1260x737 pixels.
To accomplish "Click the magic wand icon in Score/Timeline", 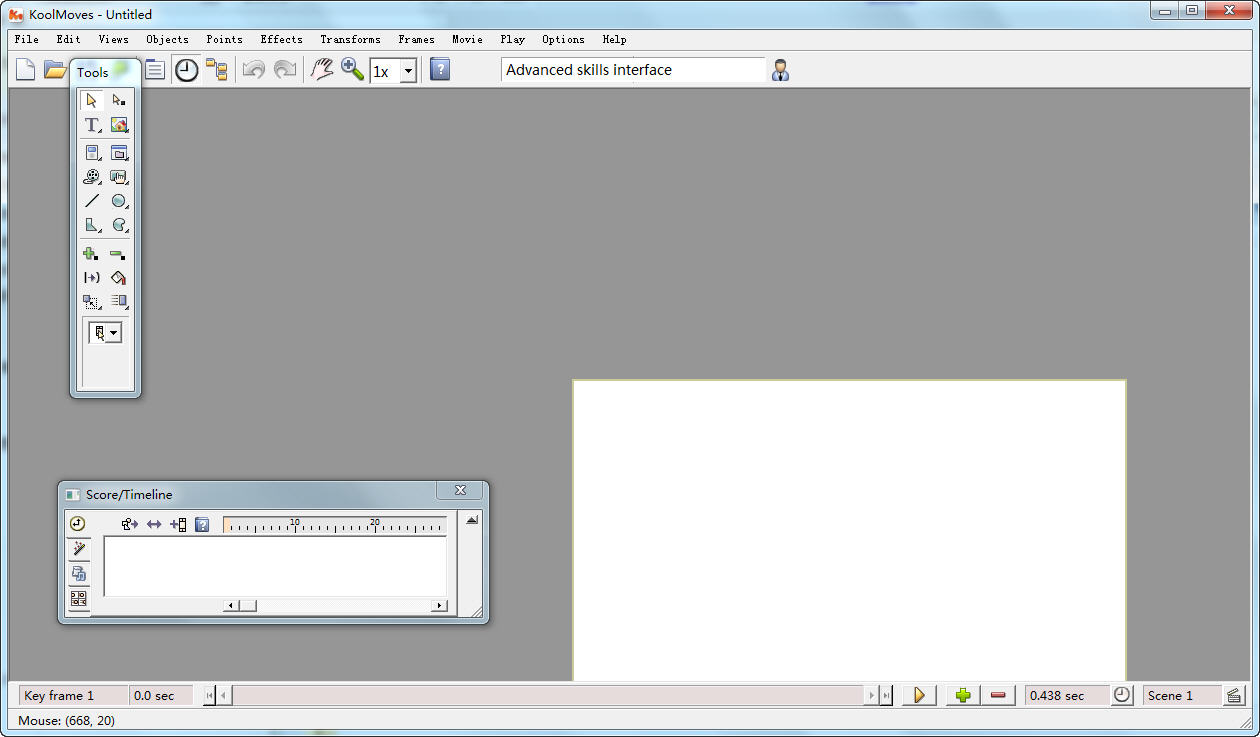I will click(78, 549).
